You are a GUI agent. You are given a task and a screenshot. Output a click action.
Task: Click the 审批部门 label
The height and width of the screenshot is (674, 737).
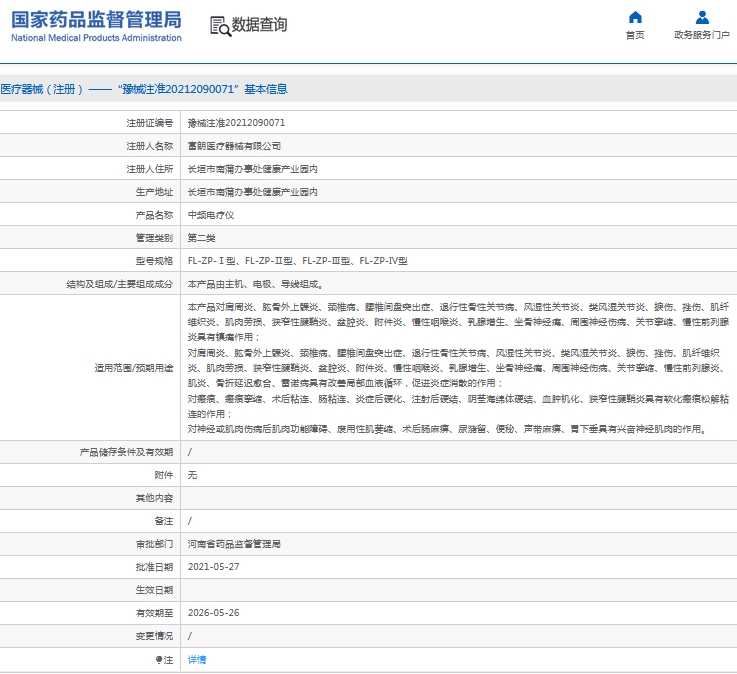[x=154, y=544]
